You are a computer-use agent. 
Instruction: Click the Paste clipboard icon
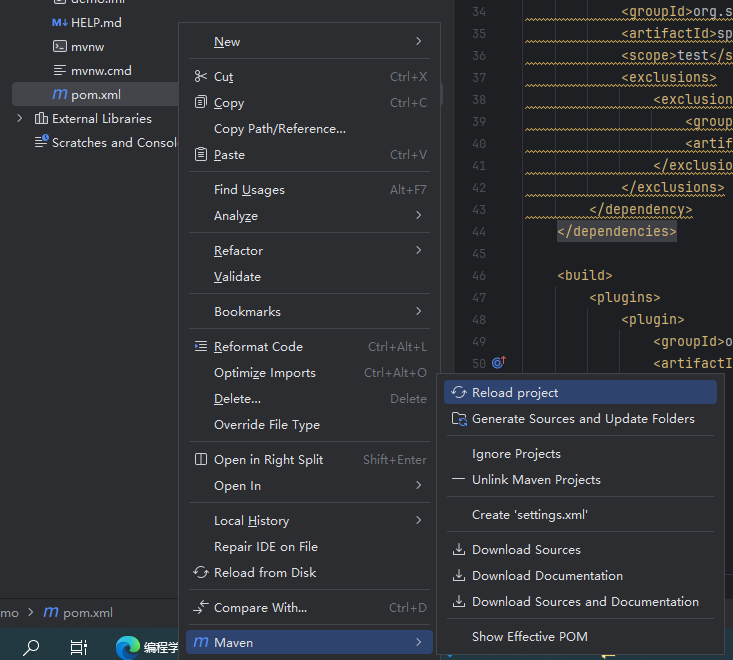pyautogui.click(x=201, y=154)
